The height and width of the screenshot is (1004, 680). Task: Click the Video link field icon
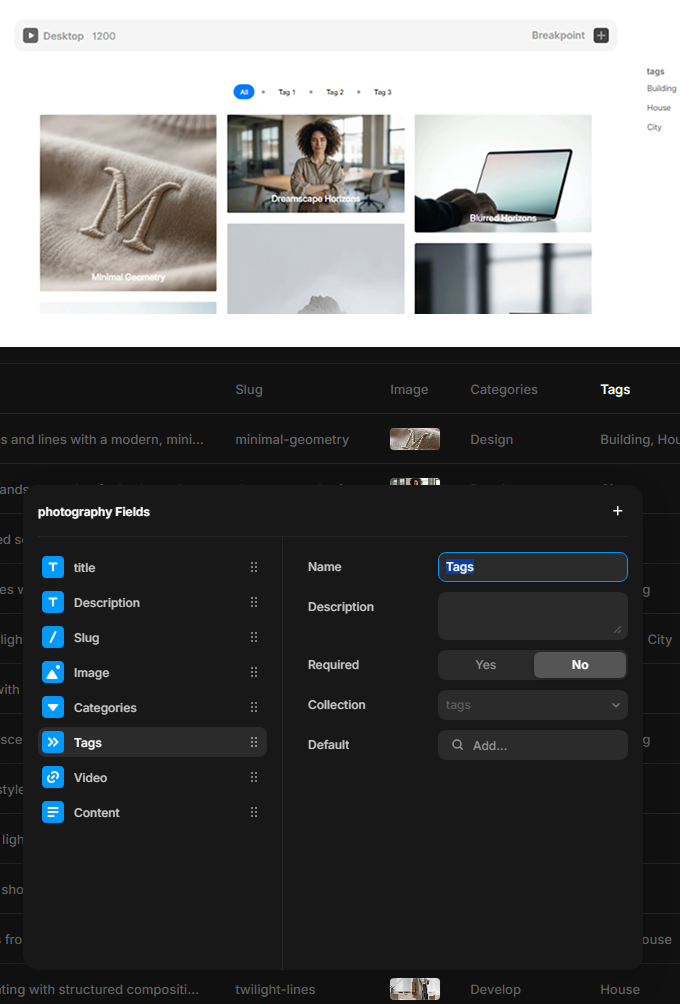pyautogui.click(x=53, y=778)
